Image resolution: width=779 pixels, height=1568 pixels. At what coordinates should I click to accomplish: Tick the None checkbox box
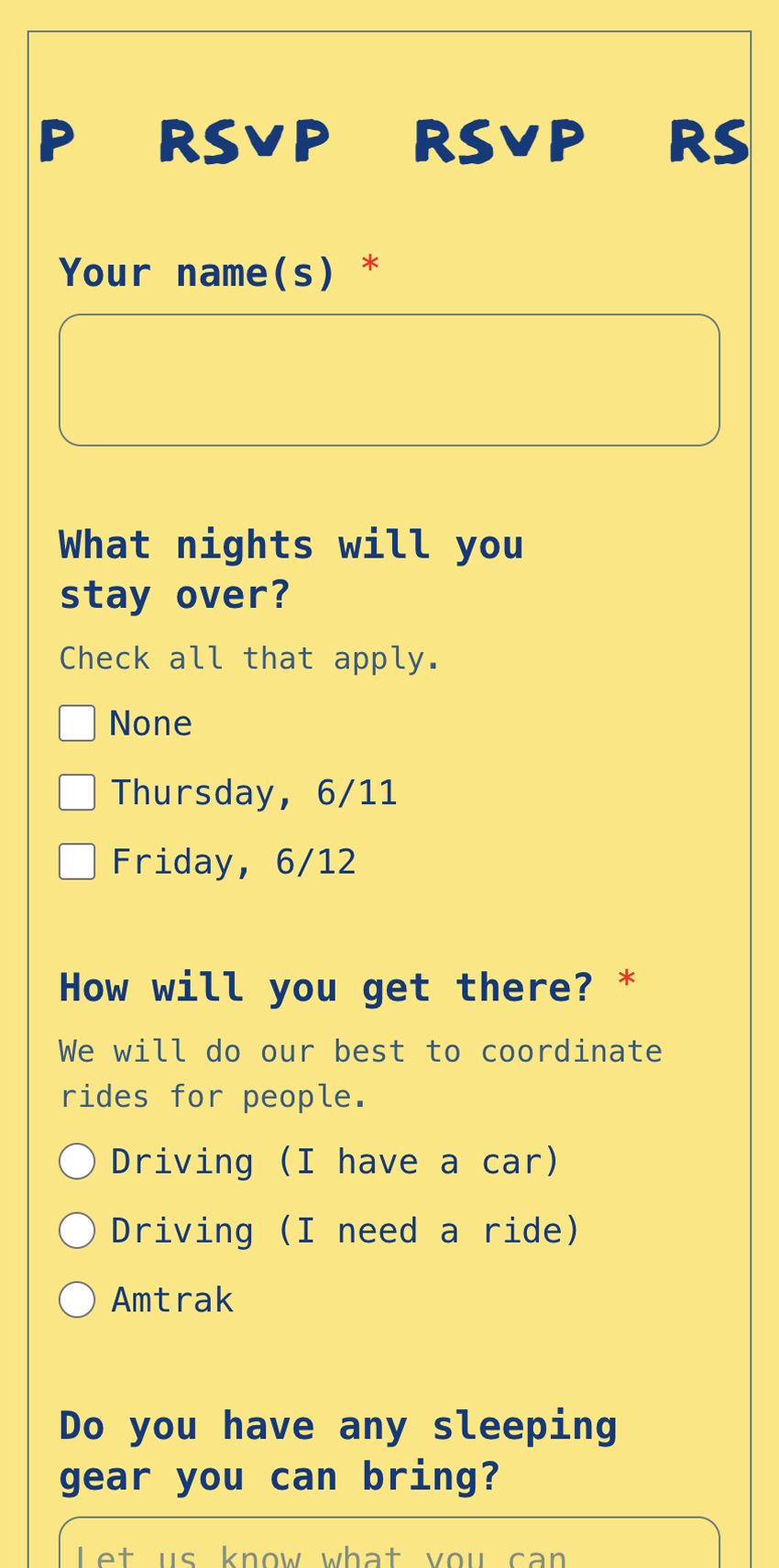77,723
